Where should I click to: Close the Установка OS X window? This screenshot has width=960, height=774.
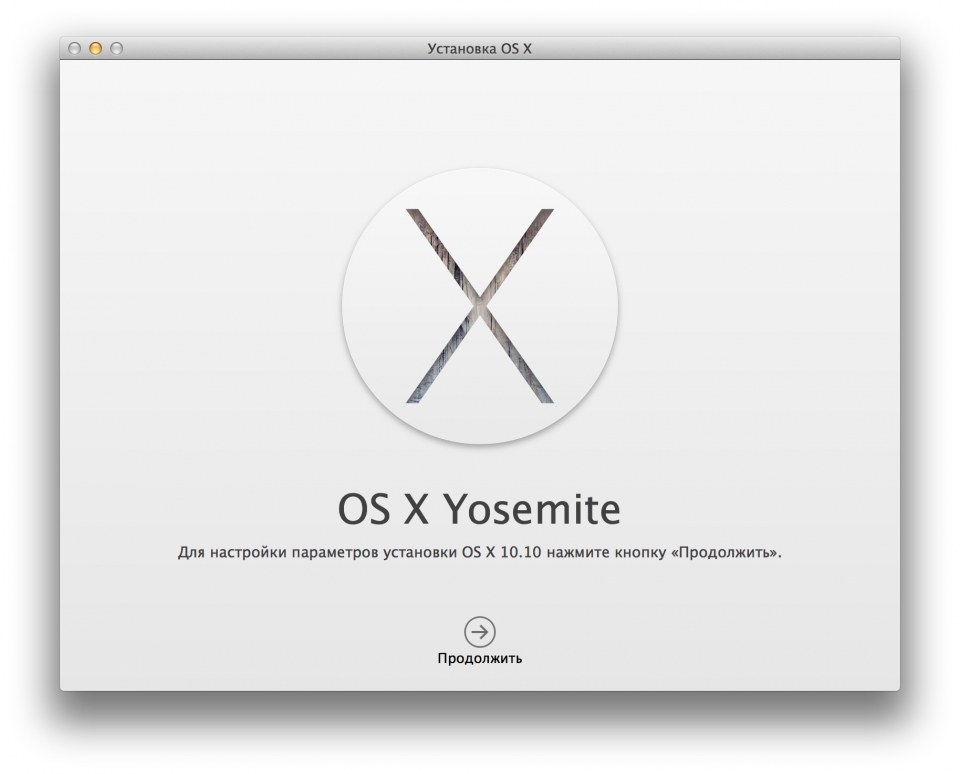coord(75,48)
